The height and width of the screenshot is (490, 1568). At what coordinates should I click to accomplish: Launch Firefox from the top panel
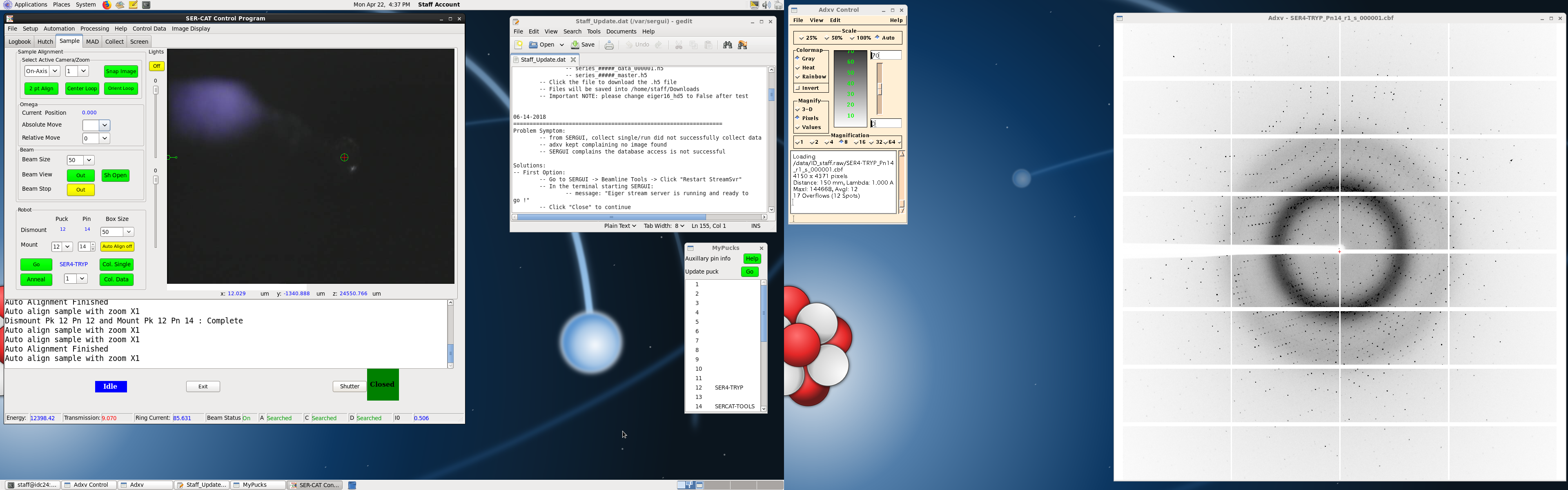click(x=107, y=5)
